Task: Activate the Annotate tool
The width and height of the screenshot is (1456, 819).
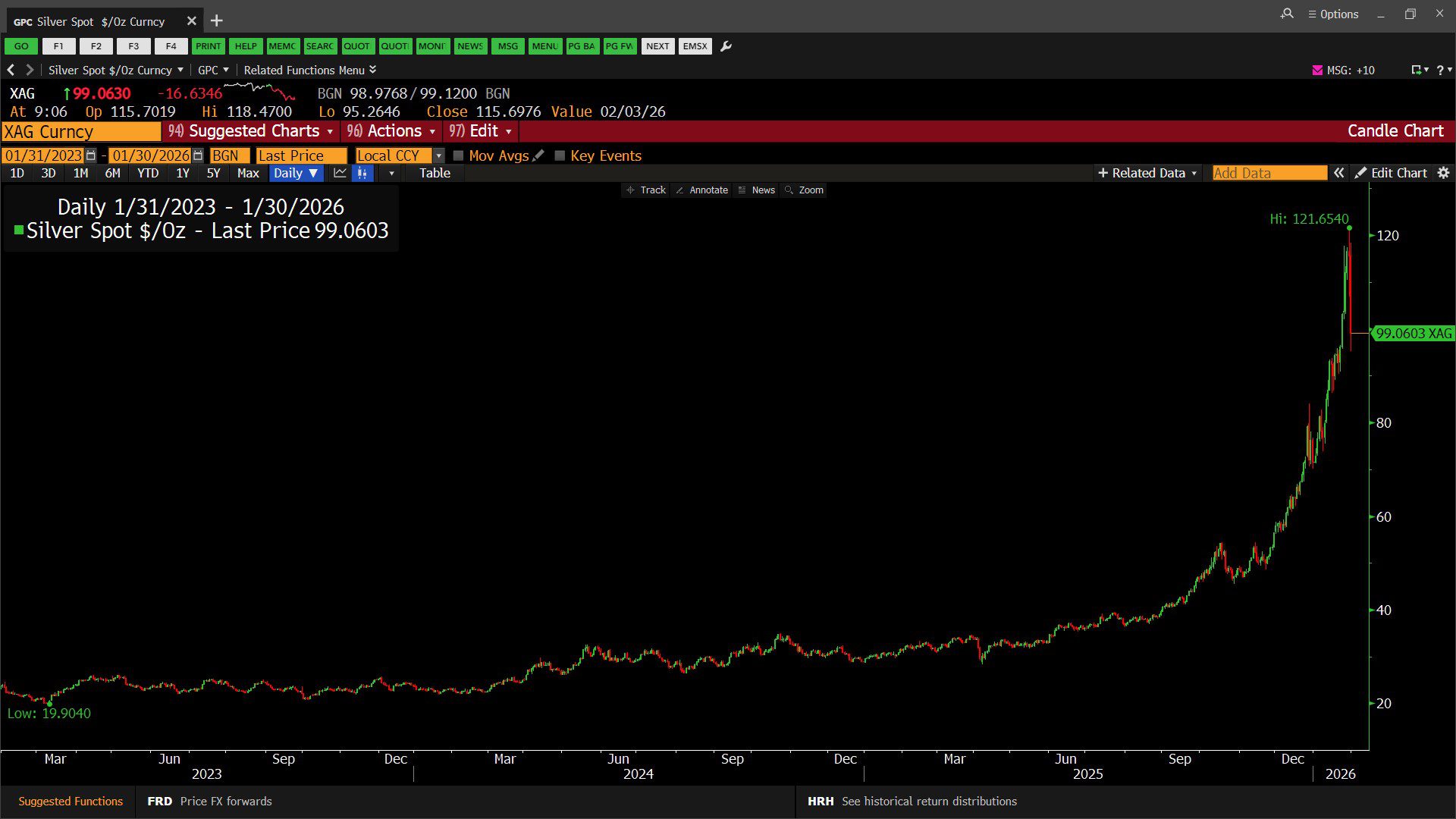Action: coord(701,190)
